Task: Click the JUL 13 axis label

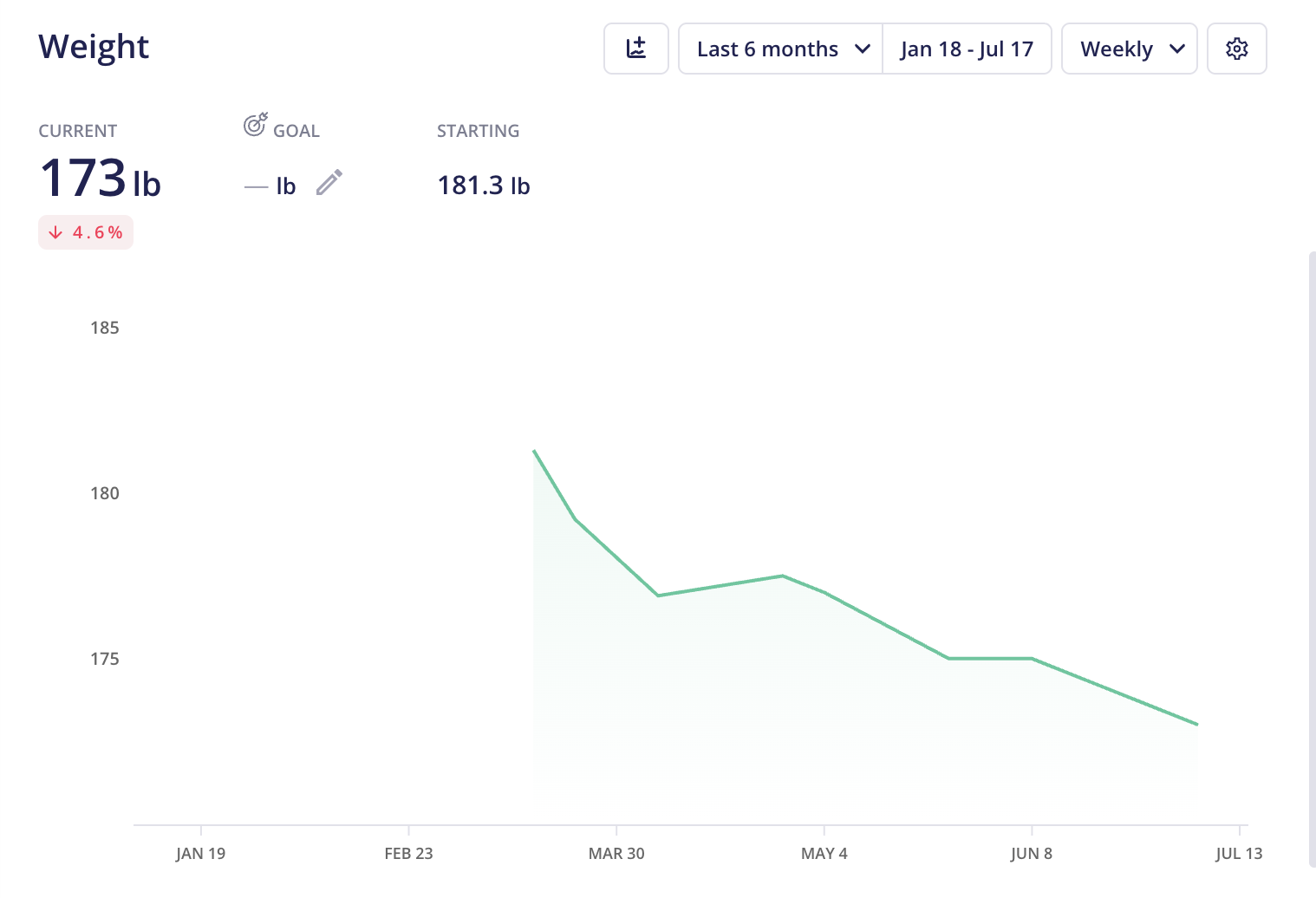Action: click(1239, 853)
